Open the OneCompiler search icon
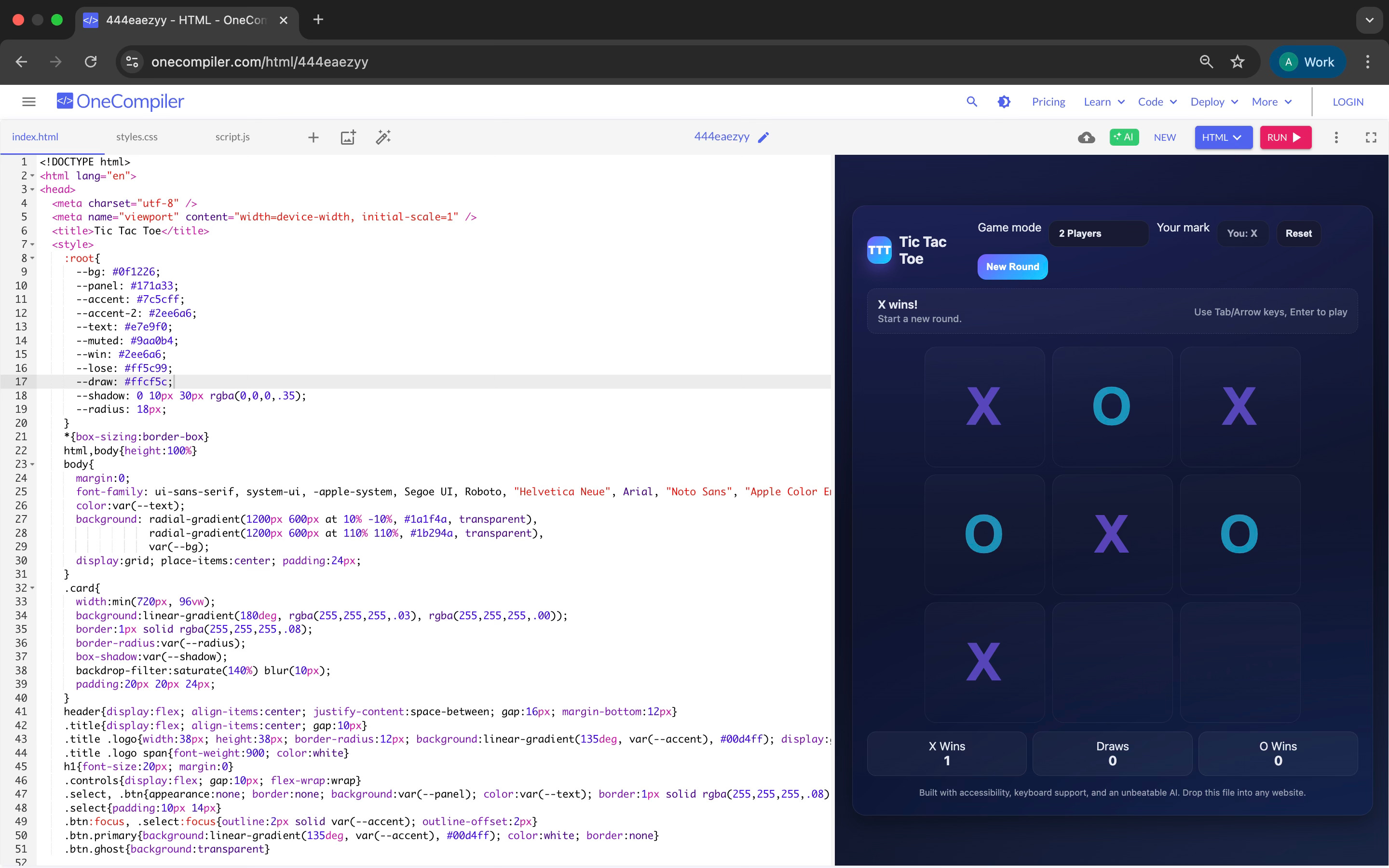The height and width of the screenshot is (868, 1389). coord(972,102)
